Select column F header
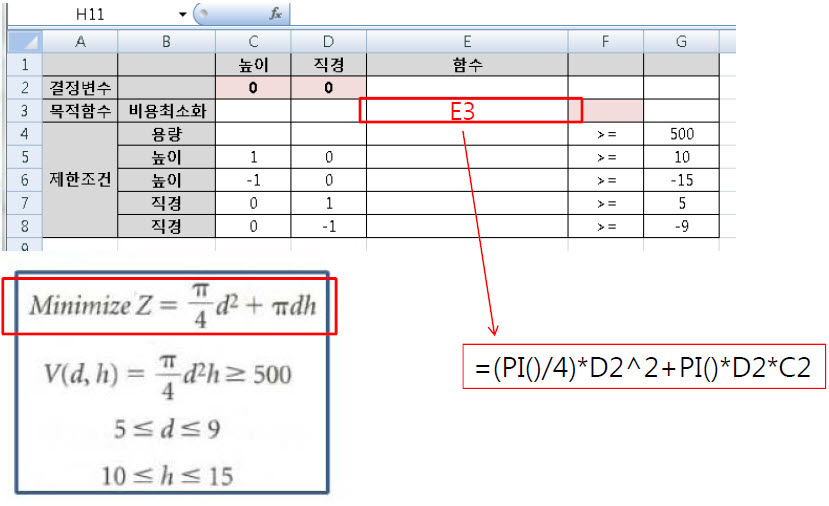Image resolution: width=829 pixels, height=506 pixels. click(x=605, y=41)
